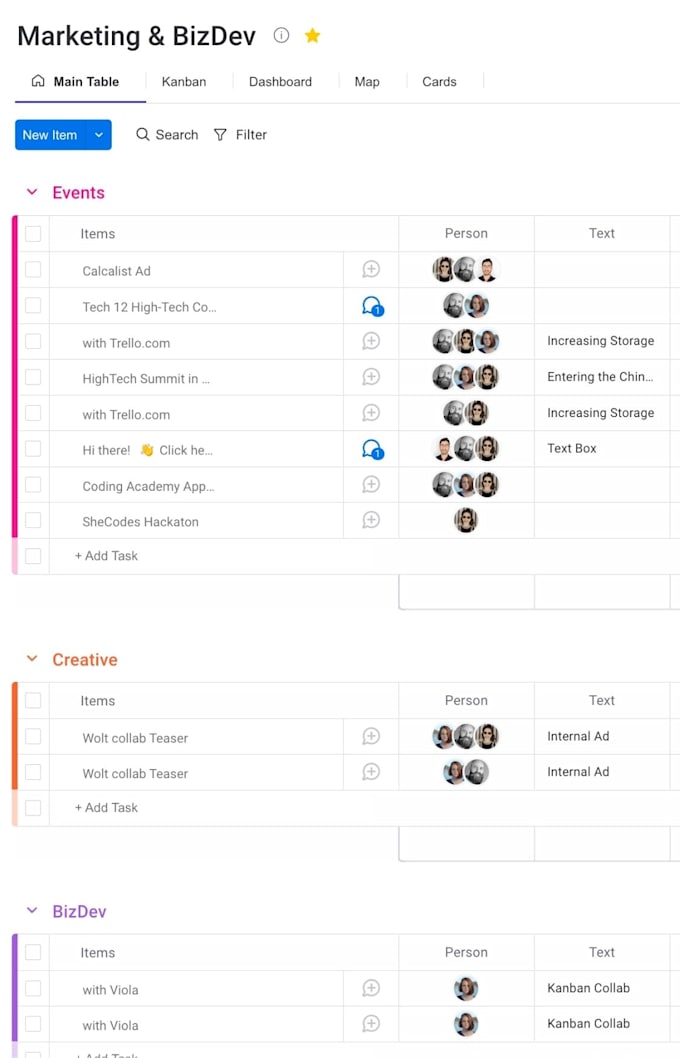Select all Events items via header checkbox

pyautogui.click(x=33, y=233)
